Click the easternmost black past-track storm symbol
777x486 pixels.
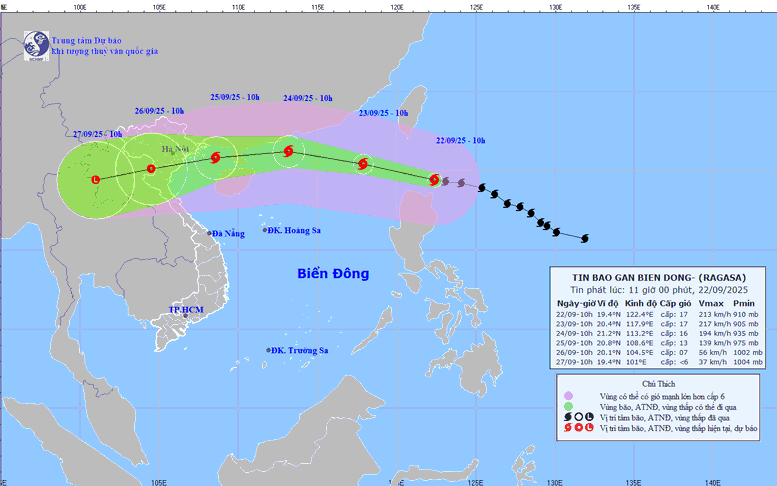(x=585, y=238)
